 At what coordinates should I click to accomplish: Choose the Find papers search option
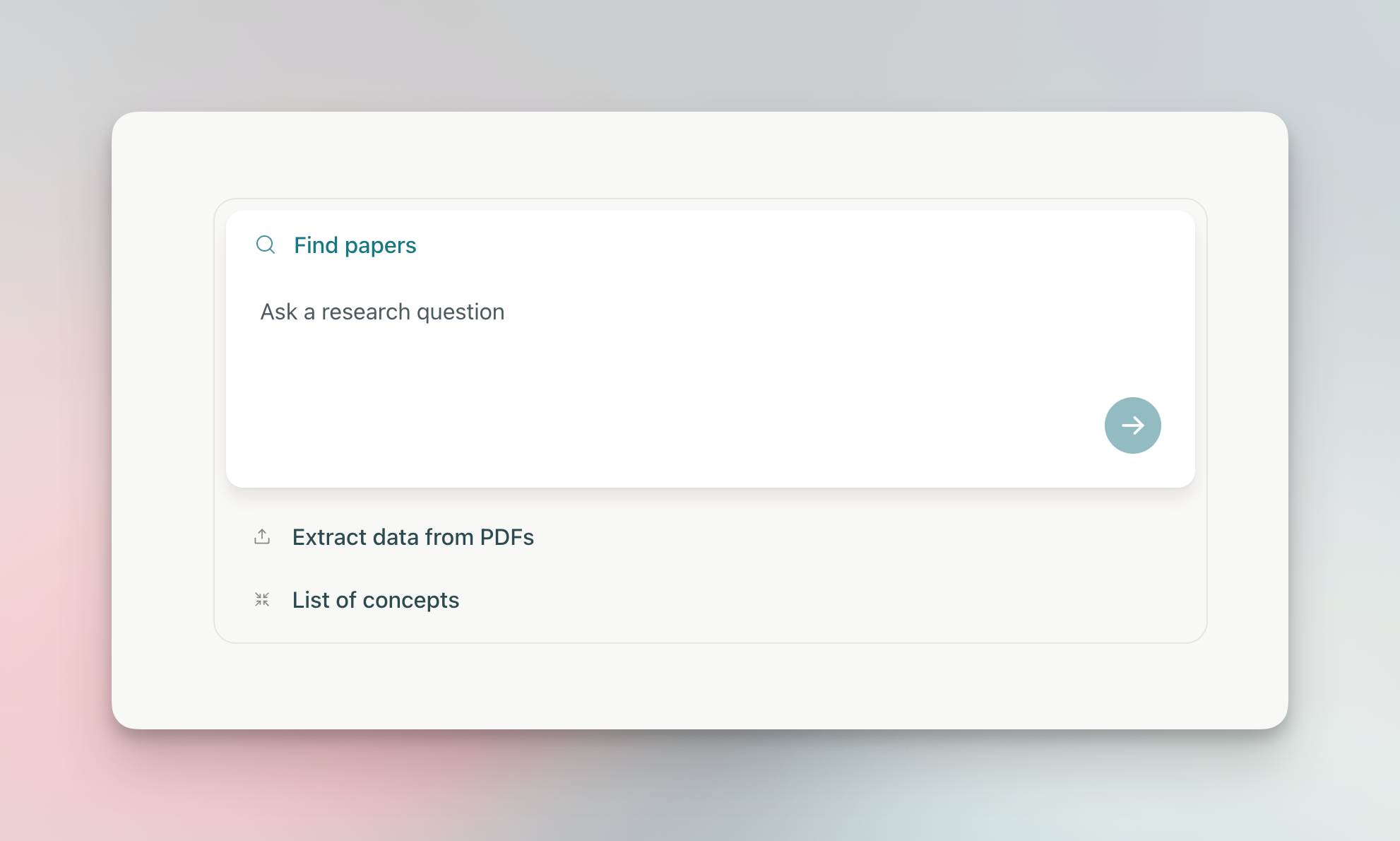pyautogui.click(x=355, y=245)
